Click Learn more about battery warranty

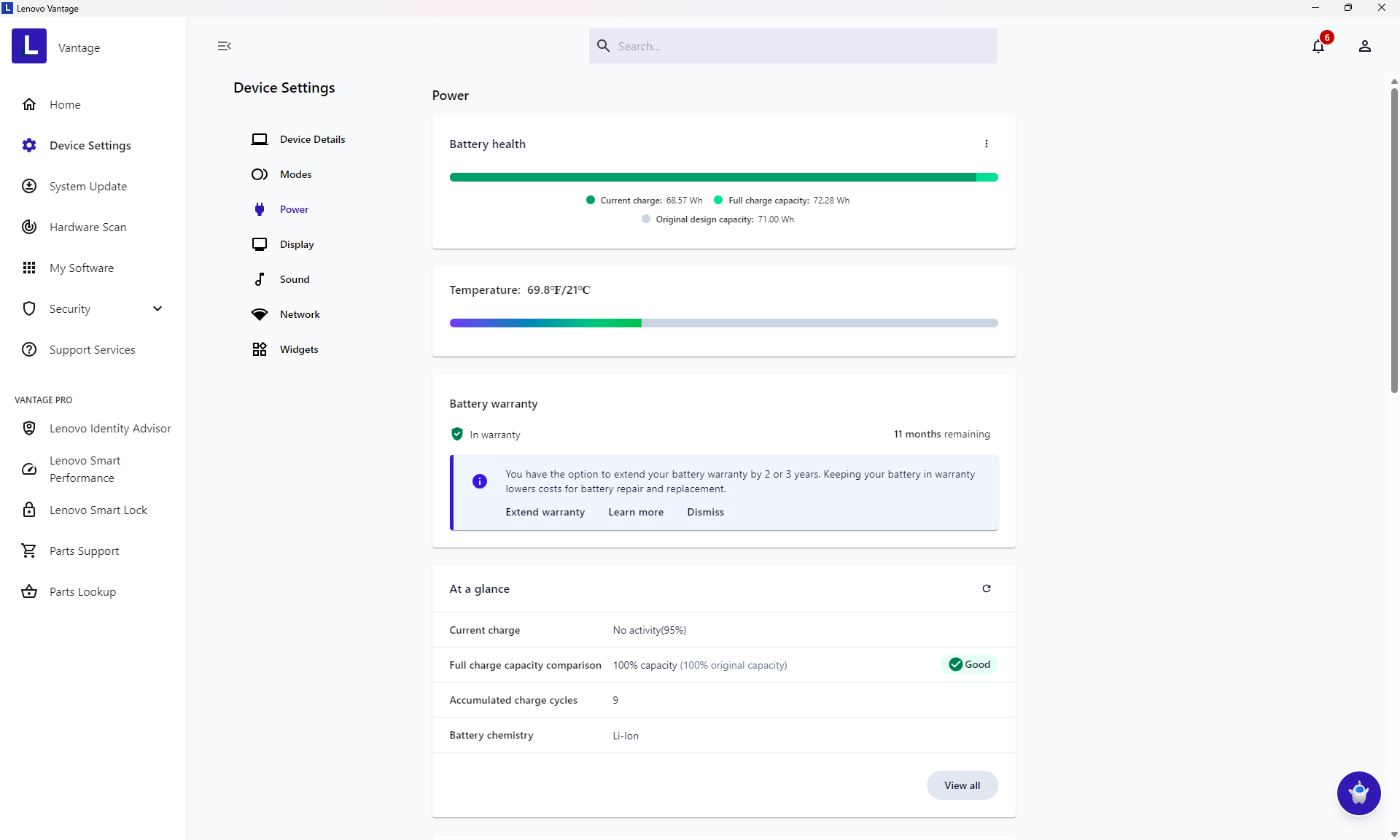(x=637, y=512)
